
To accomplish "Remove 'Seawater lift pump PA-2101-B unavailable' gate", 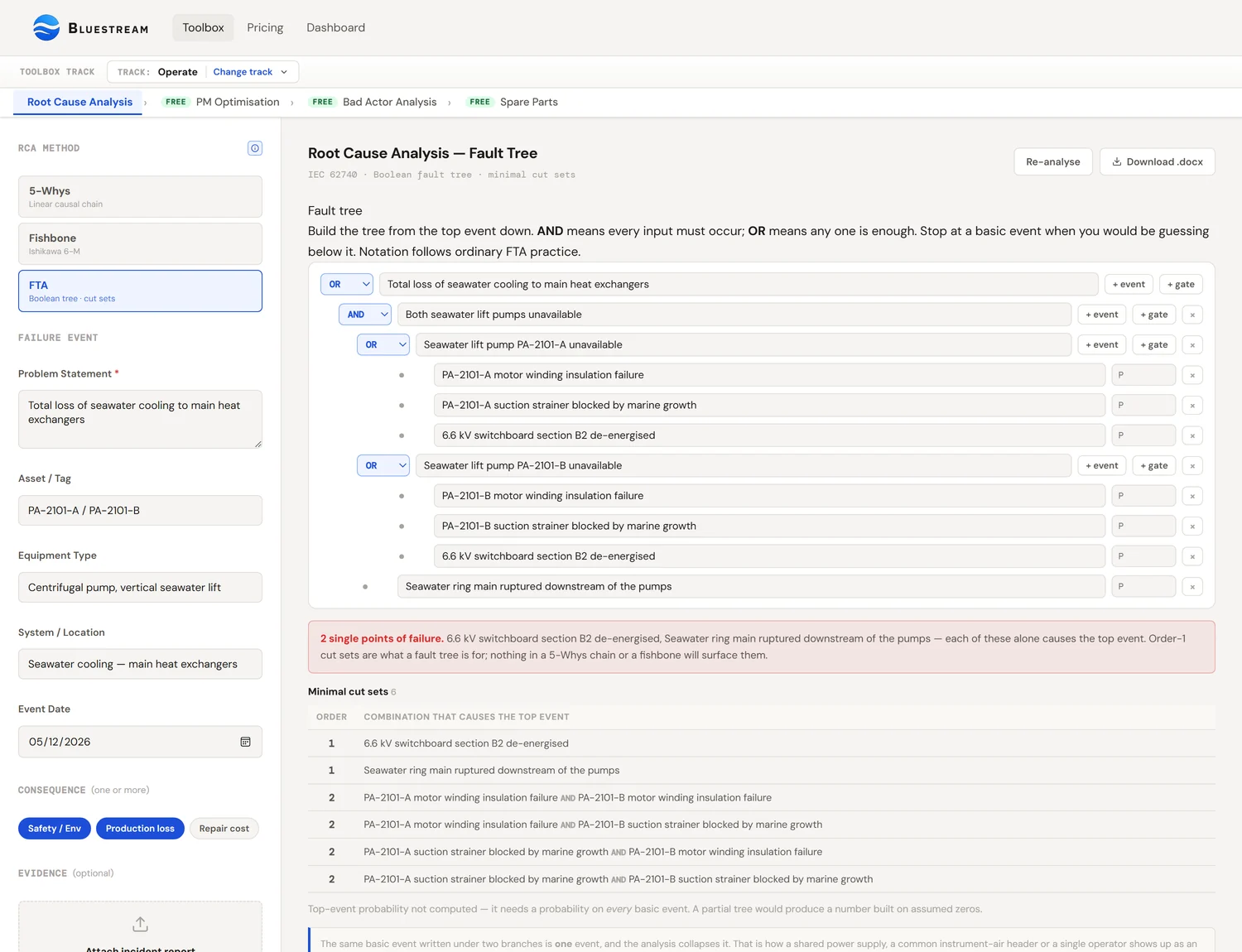I will 1192,466.
